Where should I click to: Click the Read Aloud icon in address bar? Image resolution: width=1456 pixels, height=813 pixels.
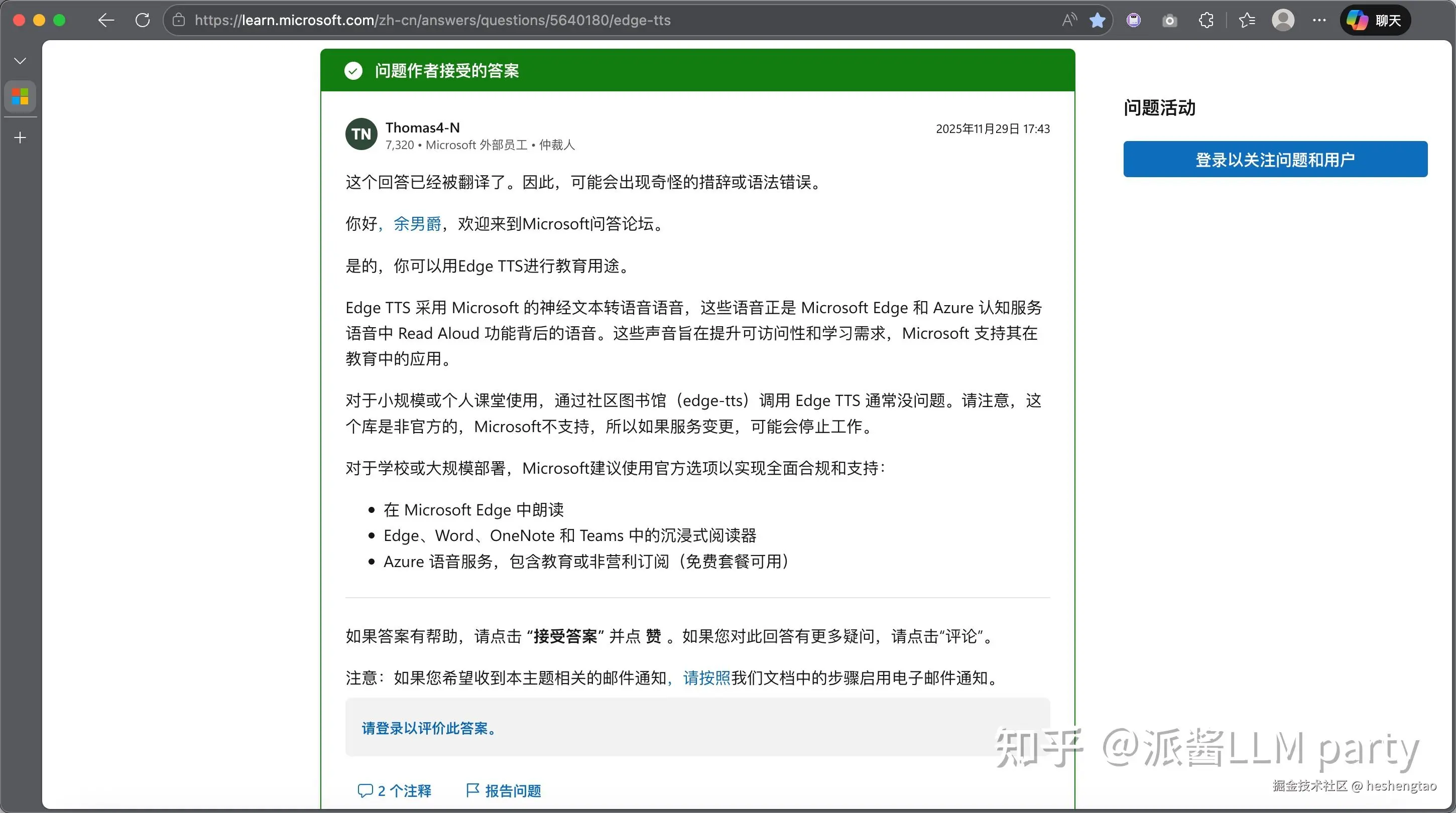pos(1069,21)
